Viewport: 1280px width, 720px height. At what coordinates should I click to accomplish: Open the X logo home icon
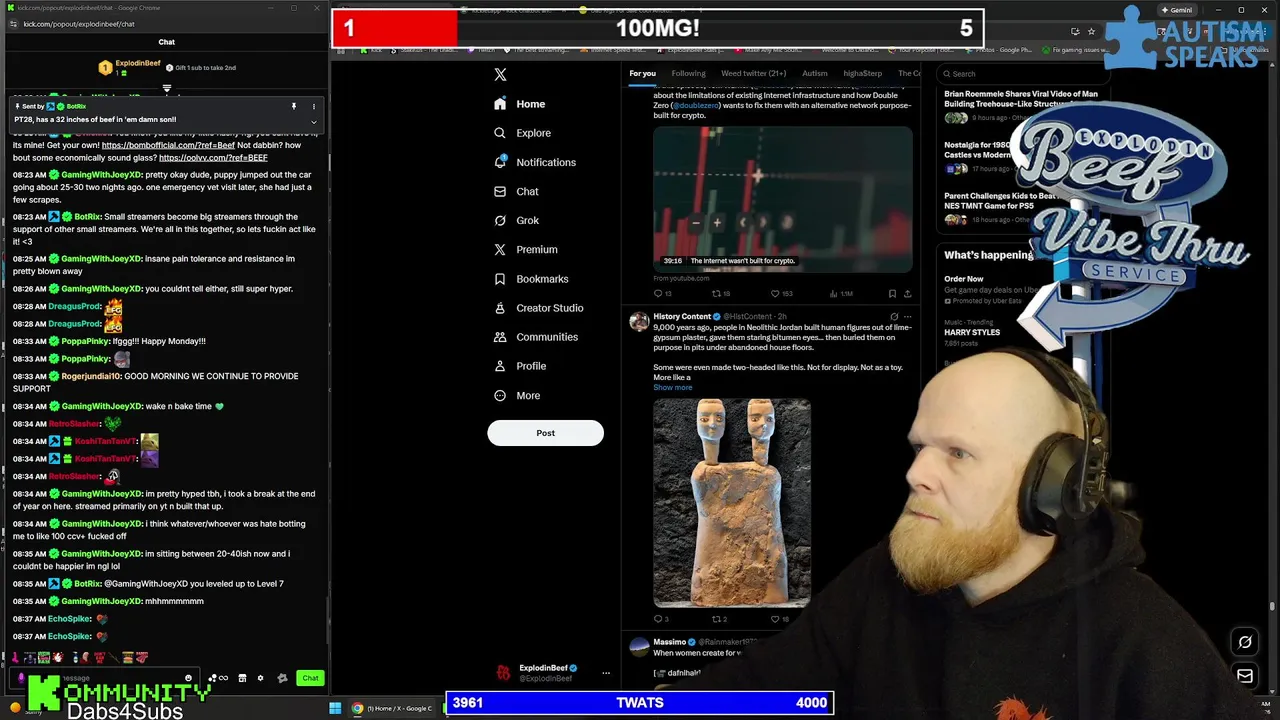click(500, 74)
